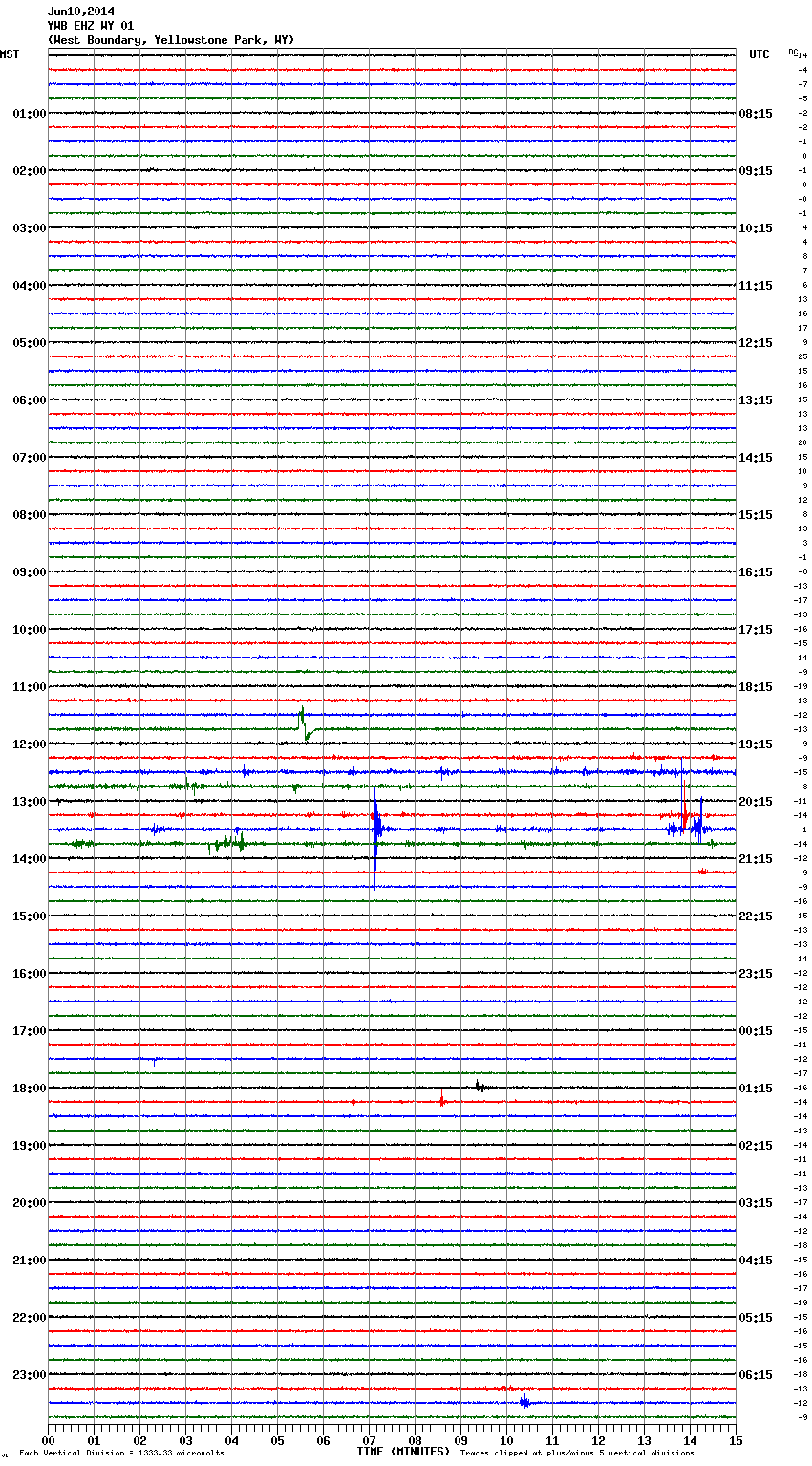Click the "22:00" MST time label
The image size is (812, 1466).
pos(29,1318)
